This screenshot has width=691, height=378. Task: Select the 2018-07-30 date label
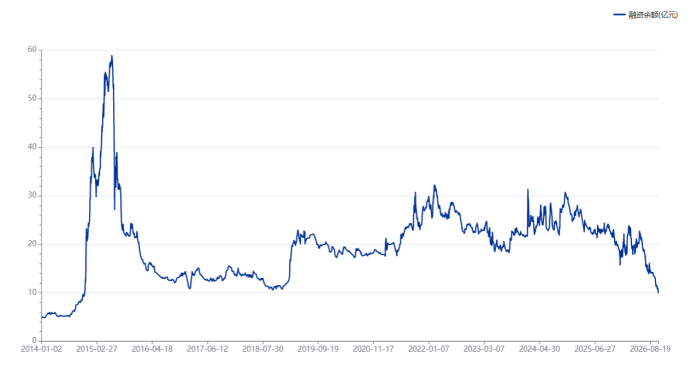point(263,349)
